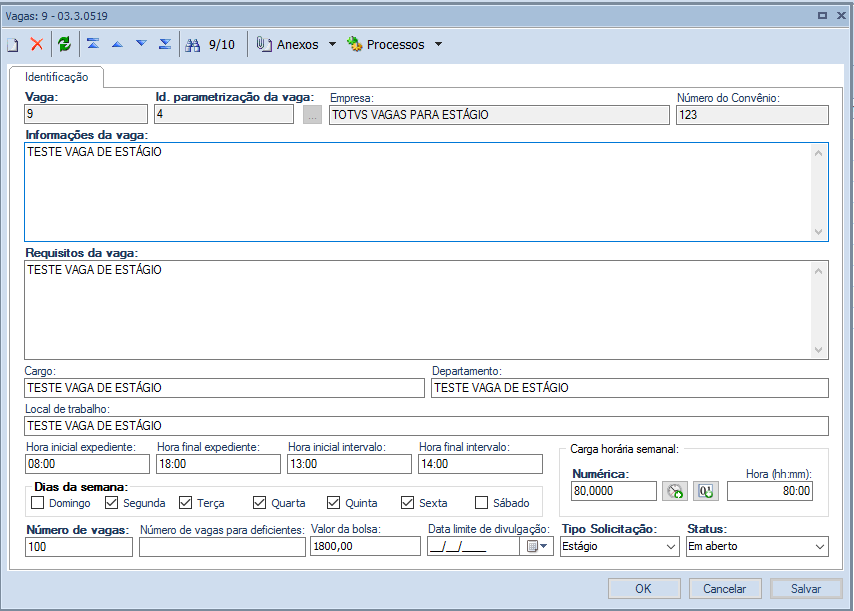Go to first record arrow icon
854x611 pixels.
pos(93,44)
